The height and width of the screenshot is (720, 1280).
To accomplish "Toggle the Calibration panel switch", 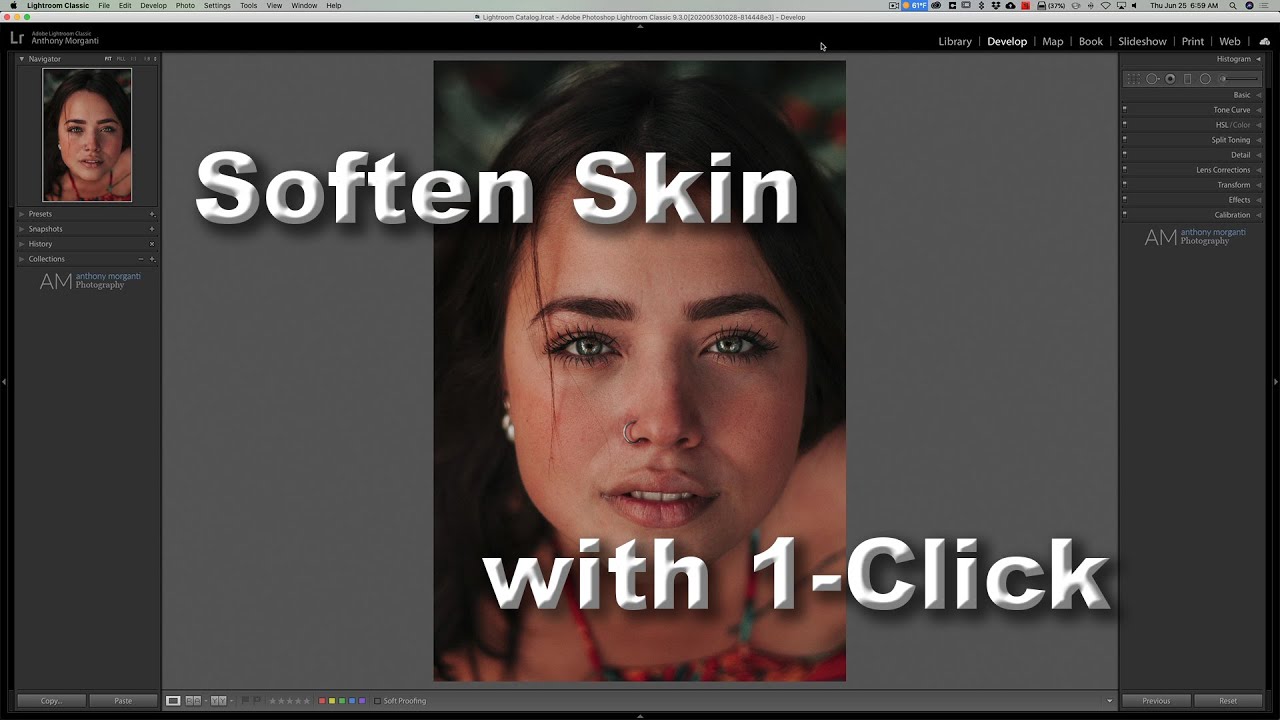I will coord(1125,215).
